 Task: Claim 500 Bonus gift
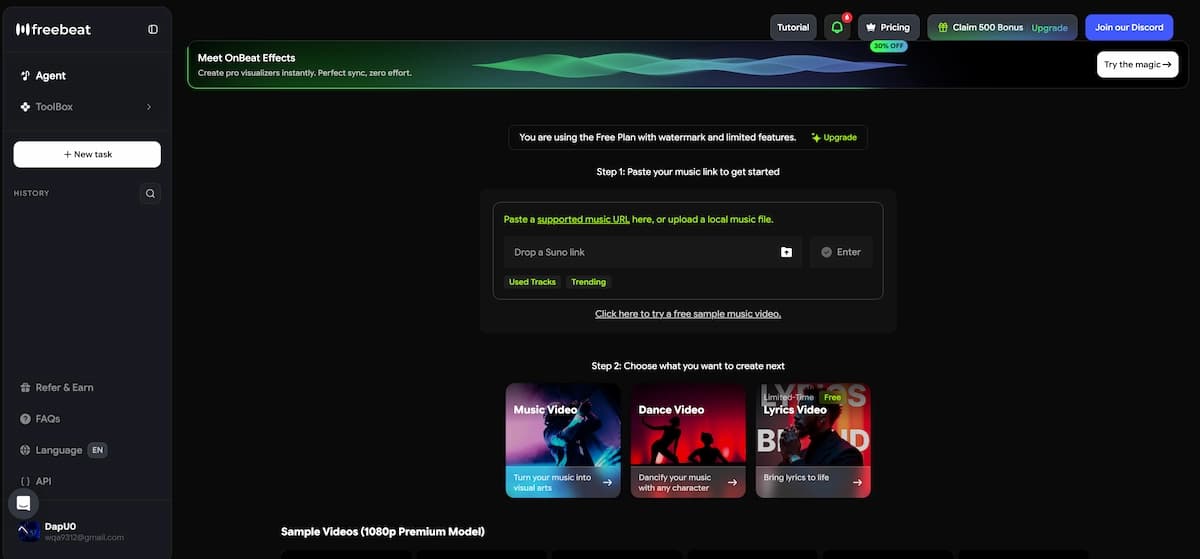(979, 27)
